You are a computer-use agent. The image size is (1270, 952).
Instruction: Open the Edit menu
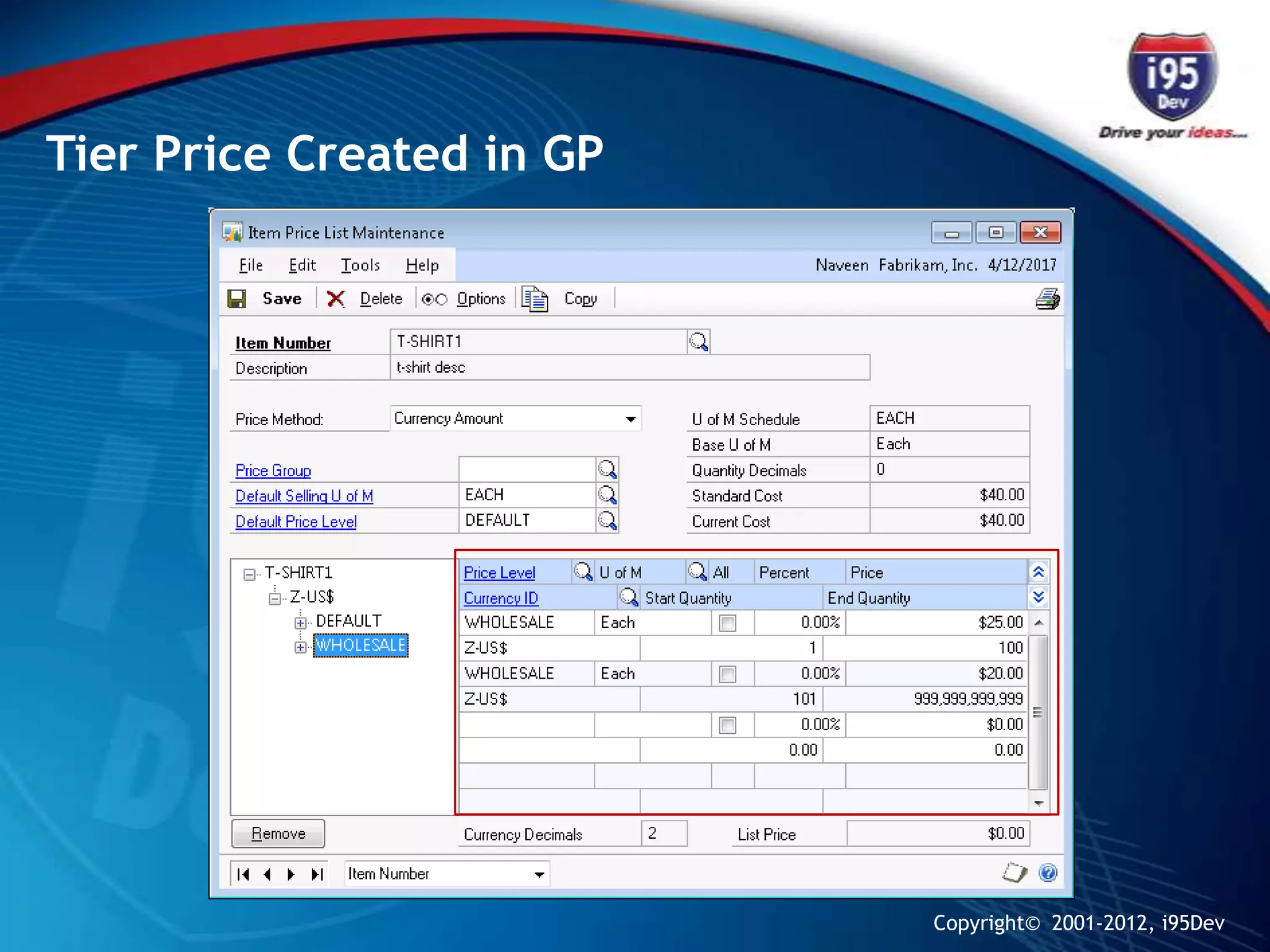pyautogui.click(x=303, y=265)
